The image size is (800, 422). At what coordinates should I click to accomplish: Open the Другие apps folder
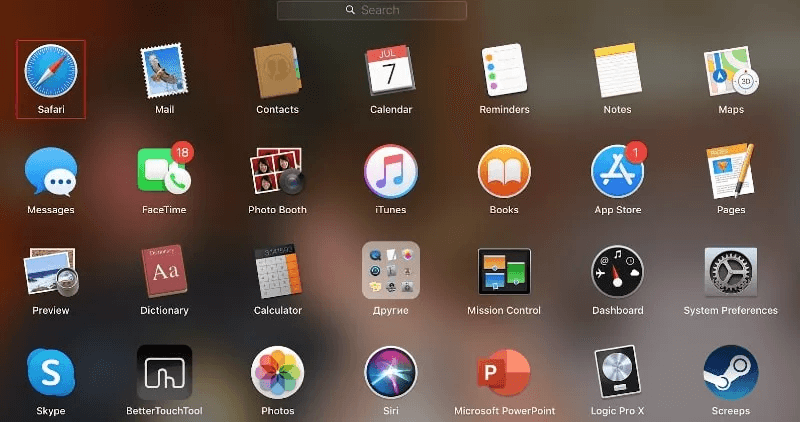click(x=391, y=270)
